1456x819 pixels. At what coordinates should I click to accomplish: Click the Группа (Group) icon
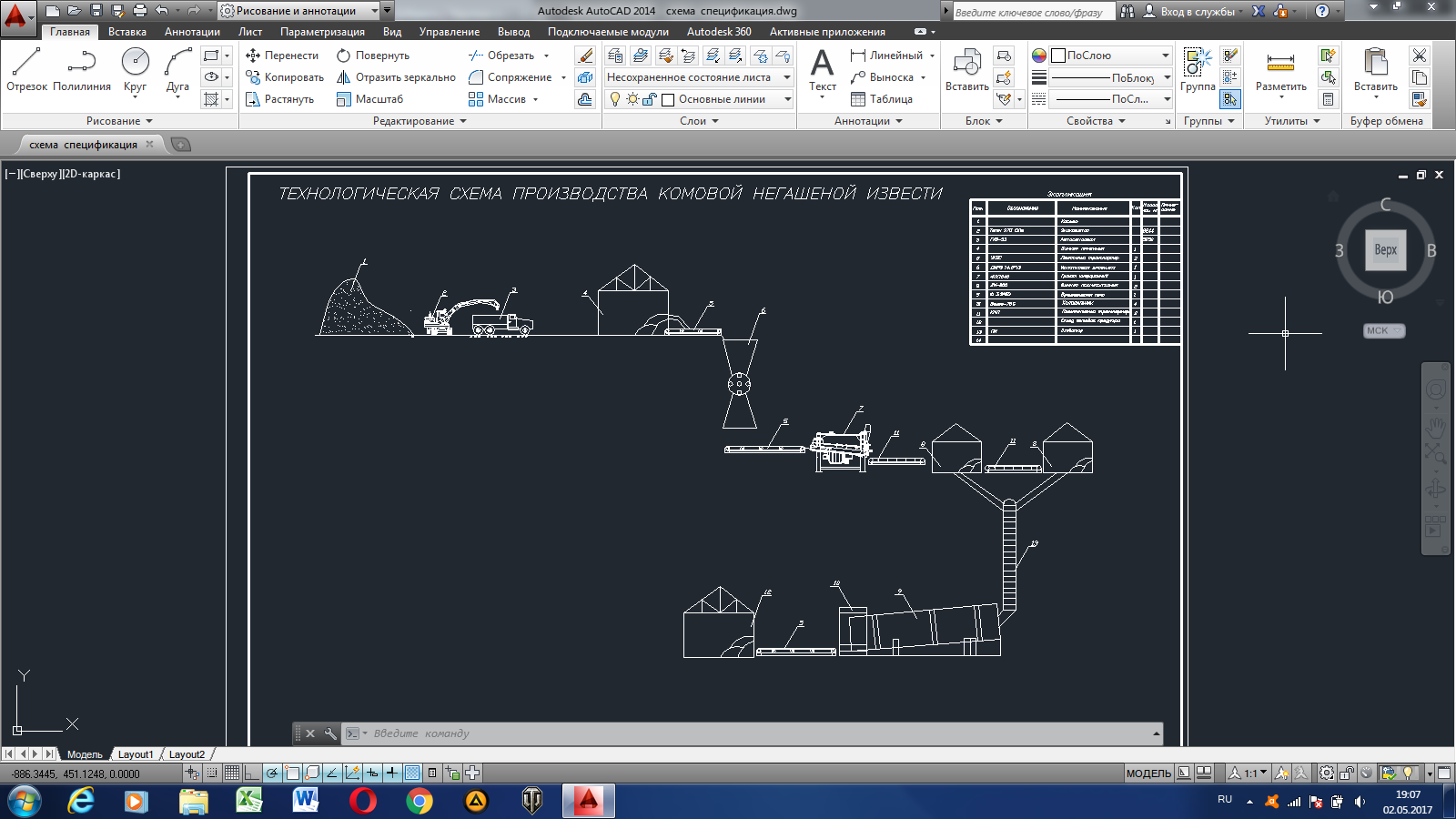pos(1198,70)
